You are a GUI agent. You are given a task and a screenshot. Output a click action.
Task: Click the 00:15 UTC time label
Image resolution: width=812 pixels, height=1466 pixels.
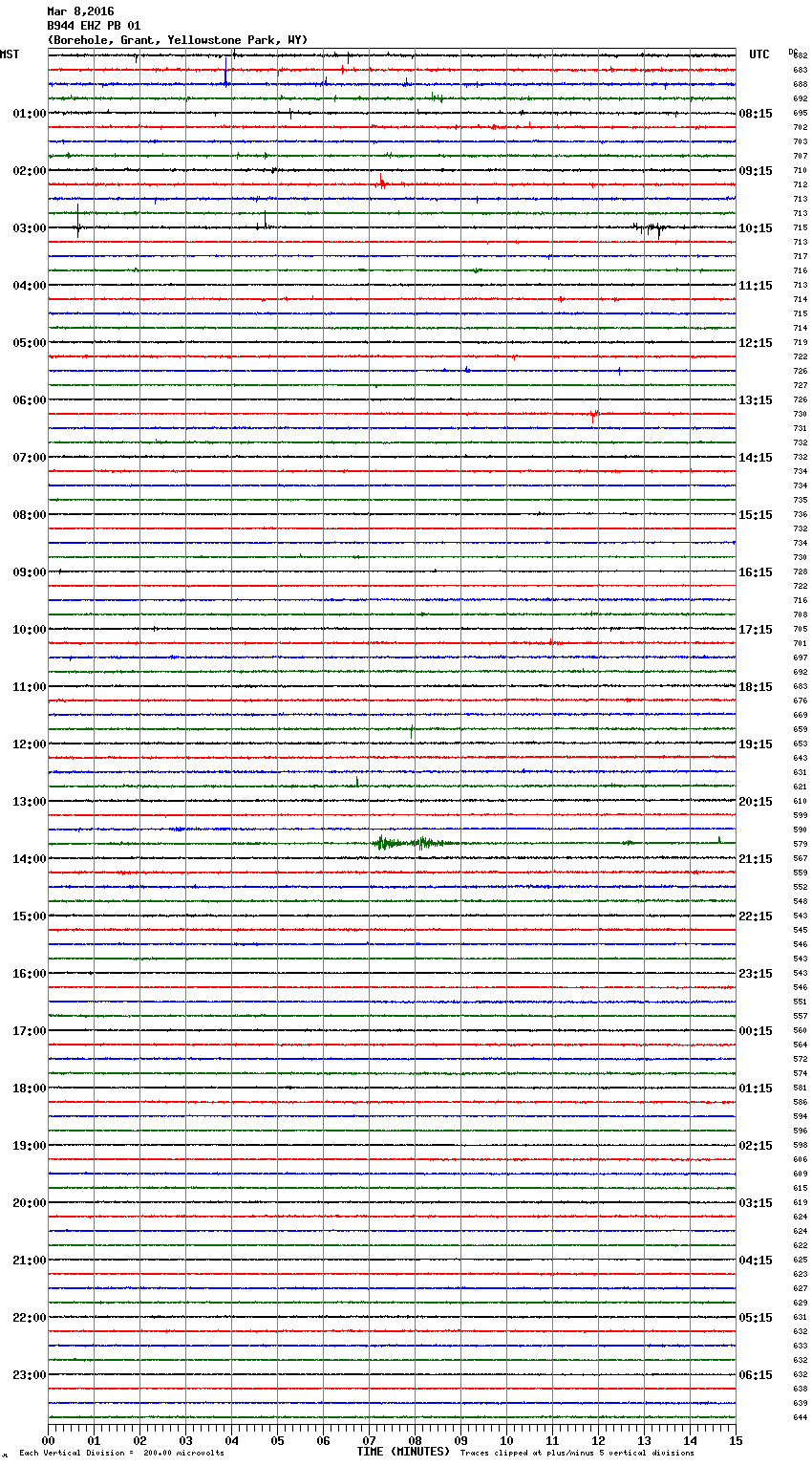click(755, 1031)
